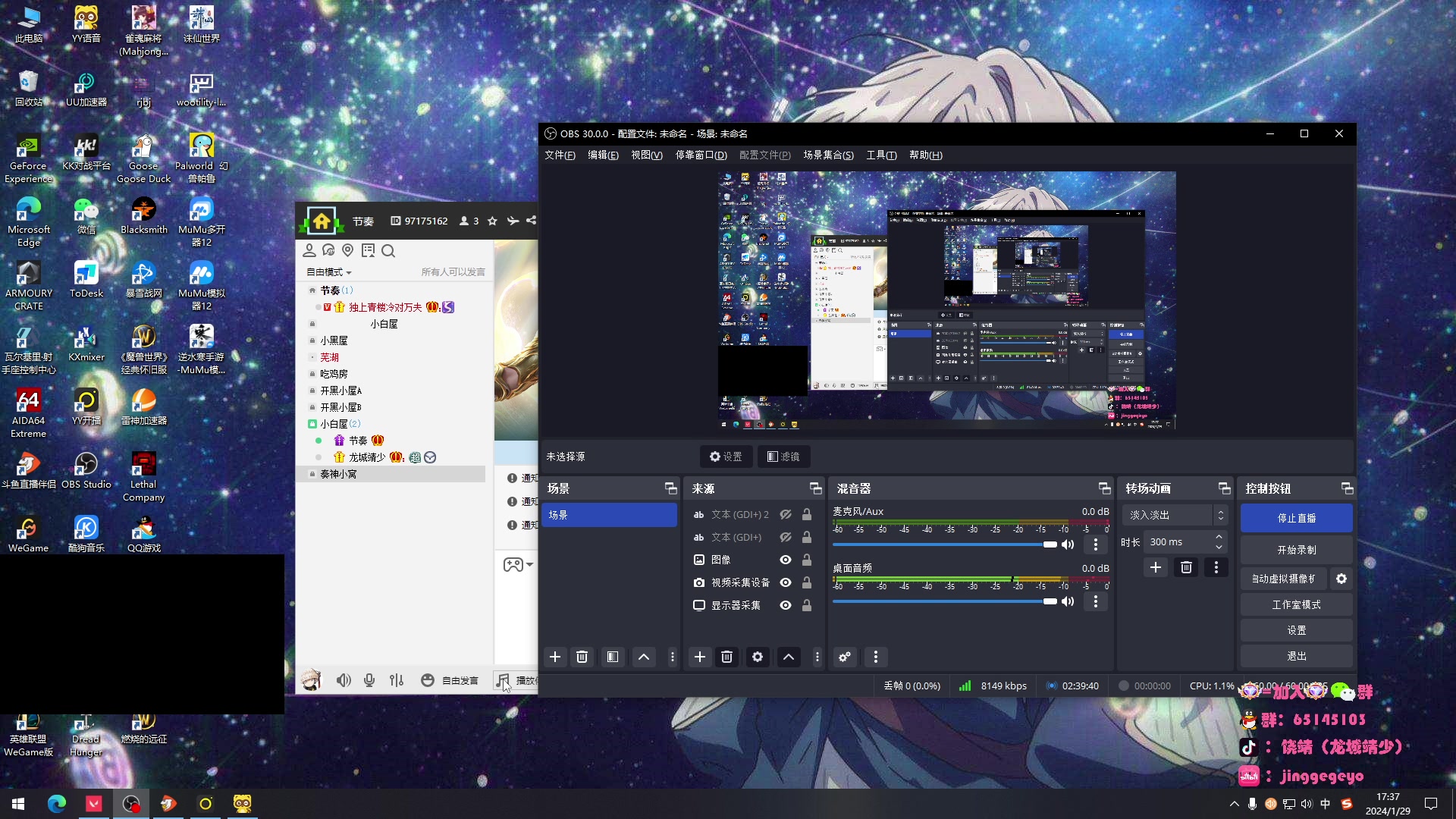
Task: Open 桌面音频 channel options menu
Action: click(x=1095, y=601)
